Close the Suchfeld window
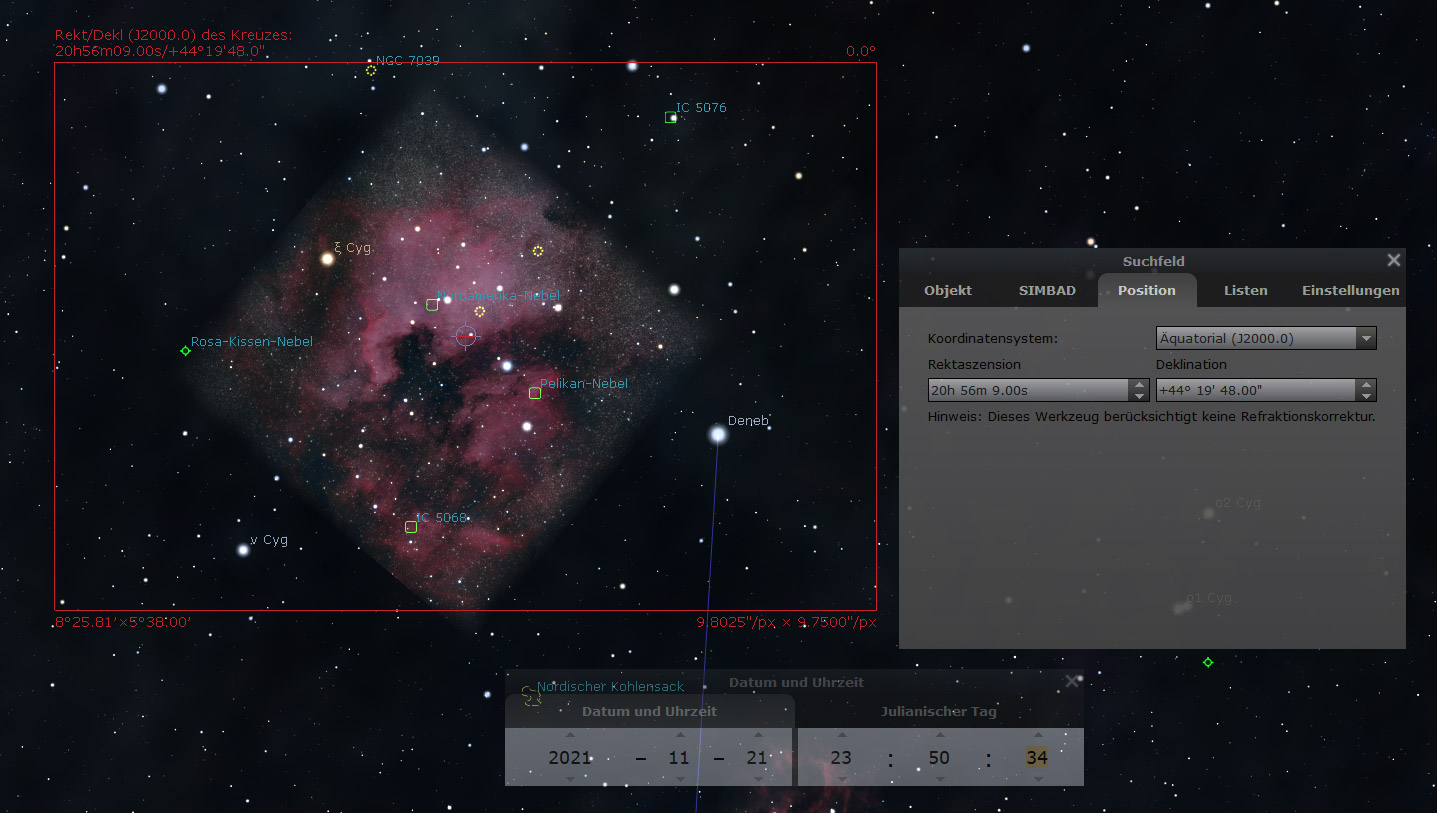Viewport: 1437px width, 813px height. pyautogui.click(x=1393, y=260)
